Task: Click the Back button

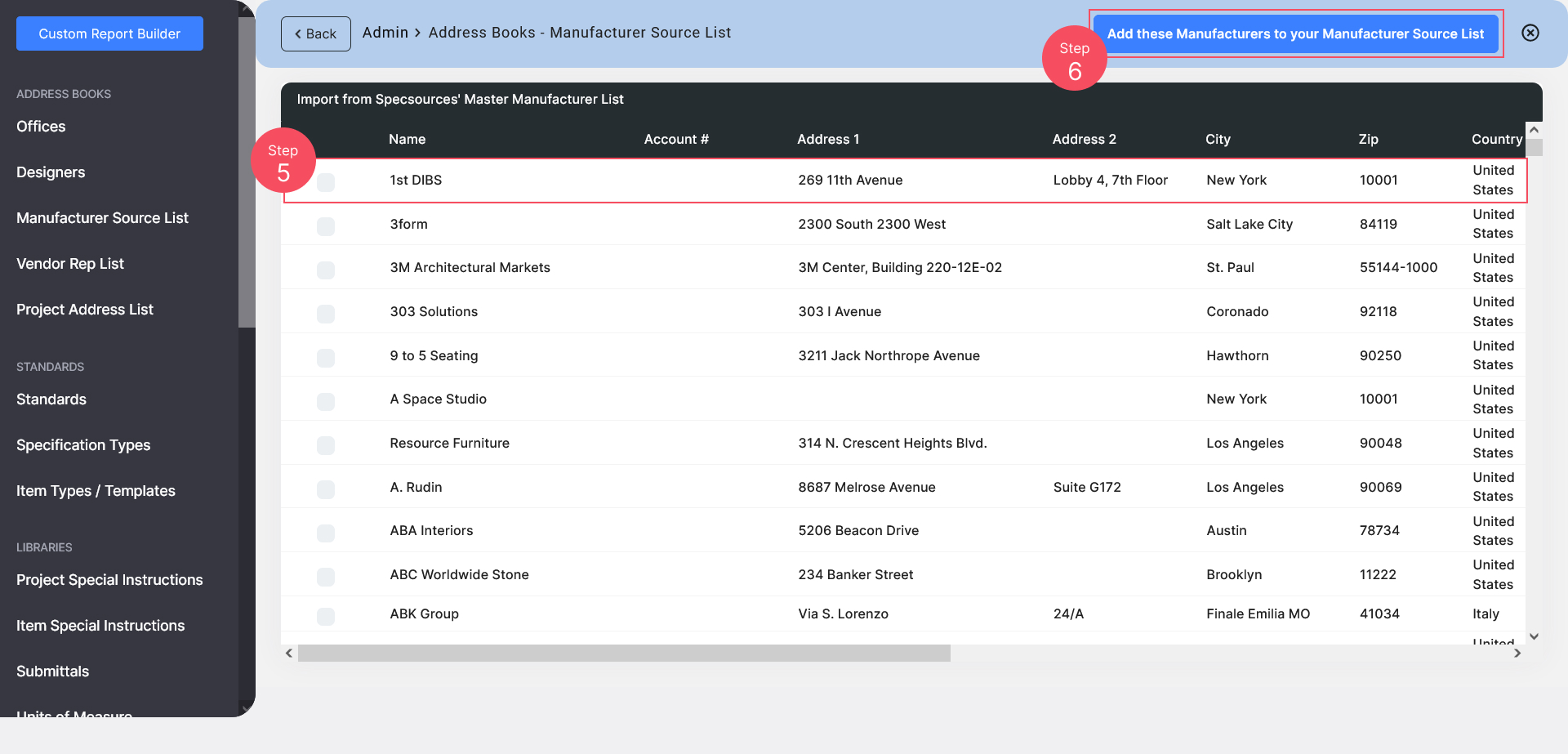Action: [316, 33]
